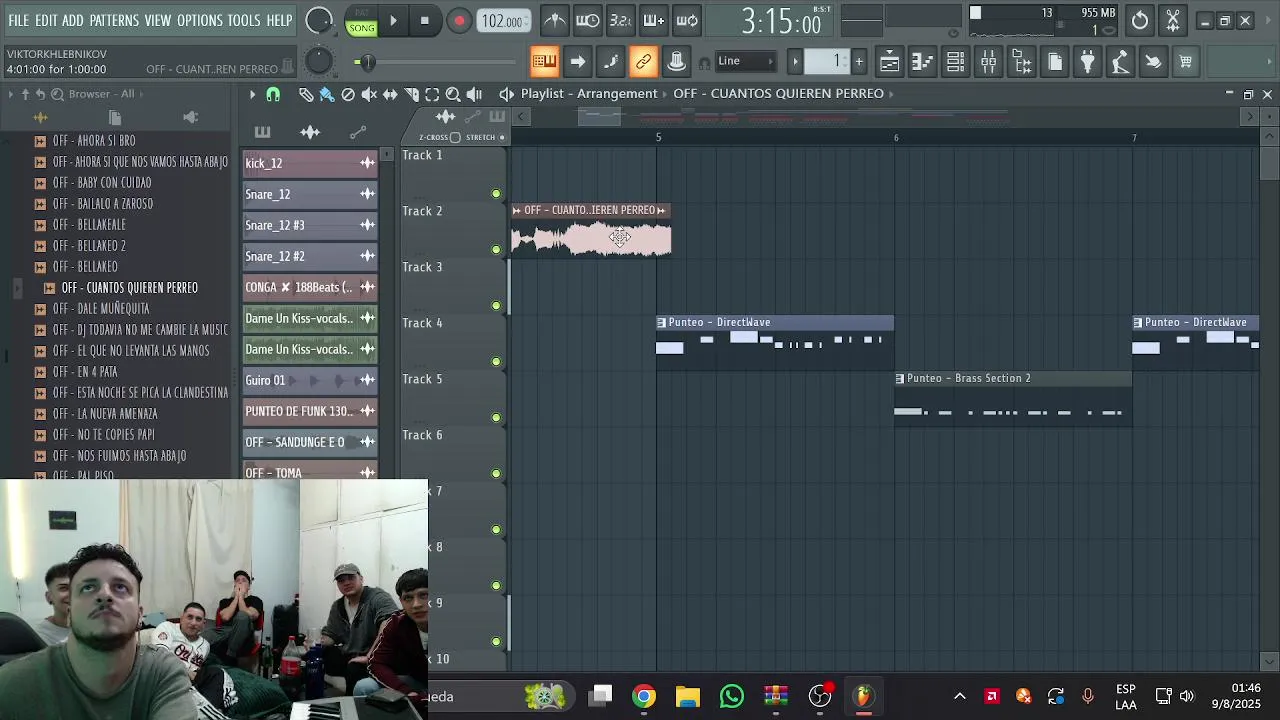Select the Zoom magnifier tool in Playlist
Viewport: 1280px width, 720px height.
453,94
